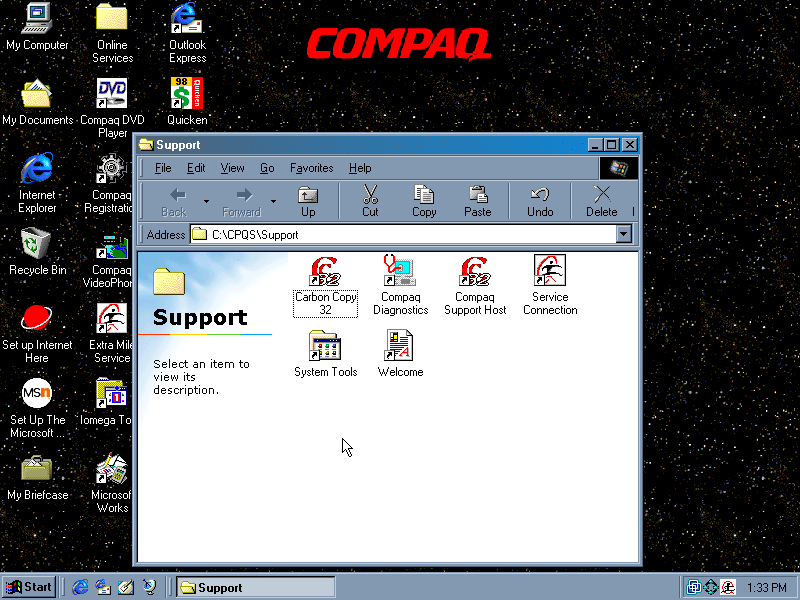The width and height of the screenshot is (800, 600).
Task: Go up one folder level
Action: 308,202
